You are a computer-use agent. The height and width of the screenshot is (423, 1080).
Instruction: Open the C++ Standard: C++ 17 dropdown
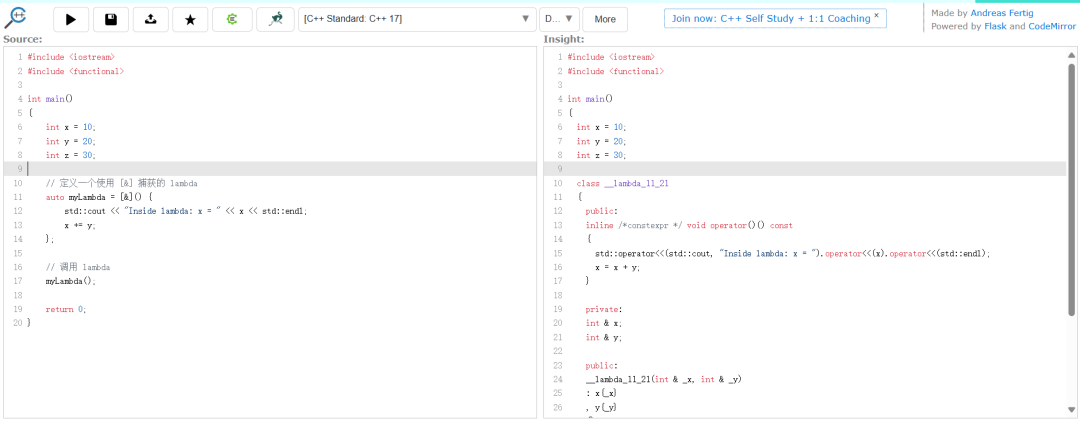(x=418, y=19)
